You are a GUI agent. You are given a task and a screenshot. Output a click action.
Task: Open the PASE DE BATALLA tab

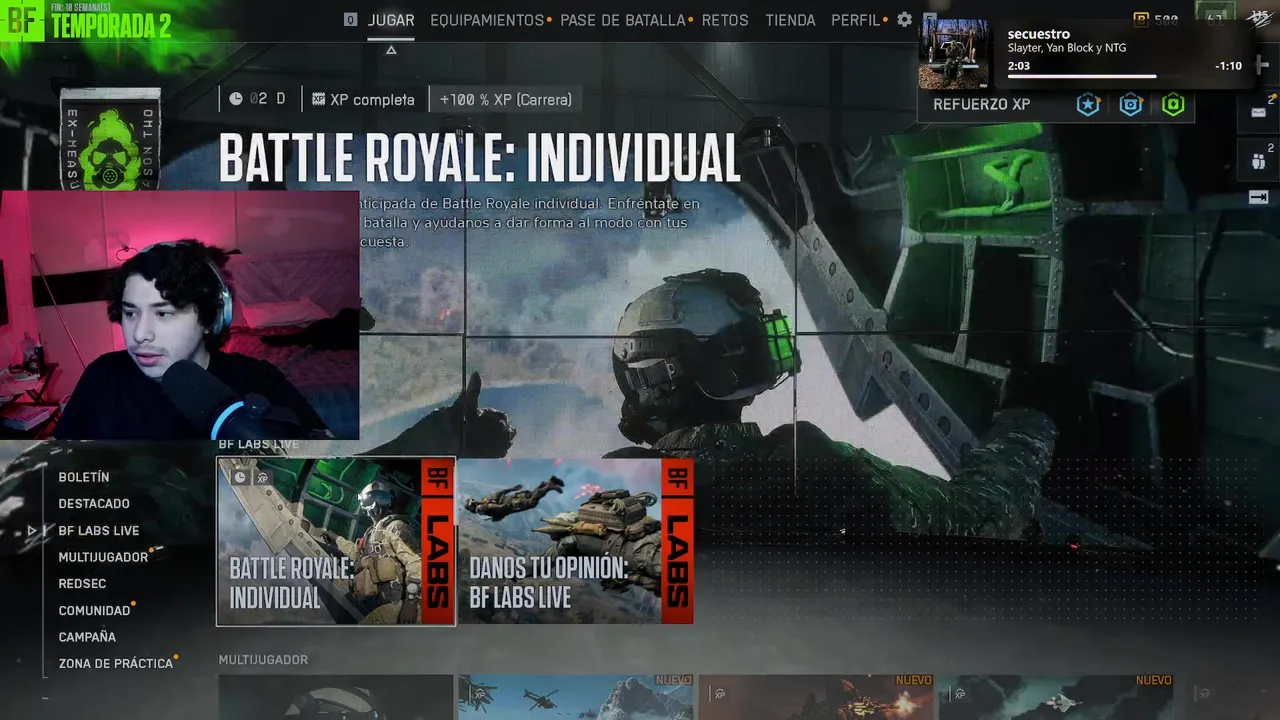pyautogui.click(x=623, y=20)
